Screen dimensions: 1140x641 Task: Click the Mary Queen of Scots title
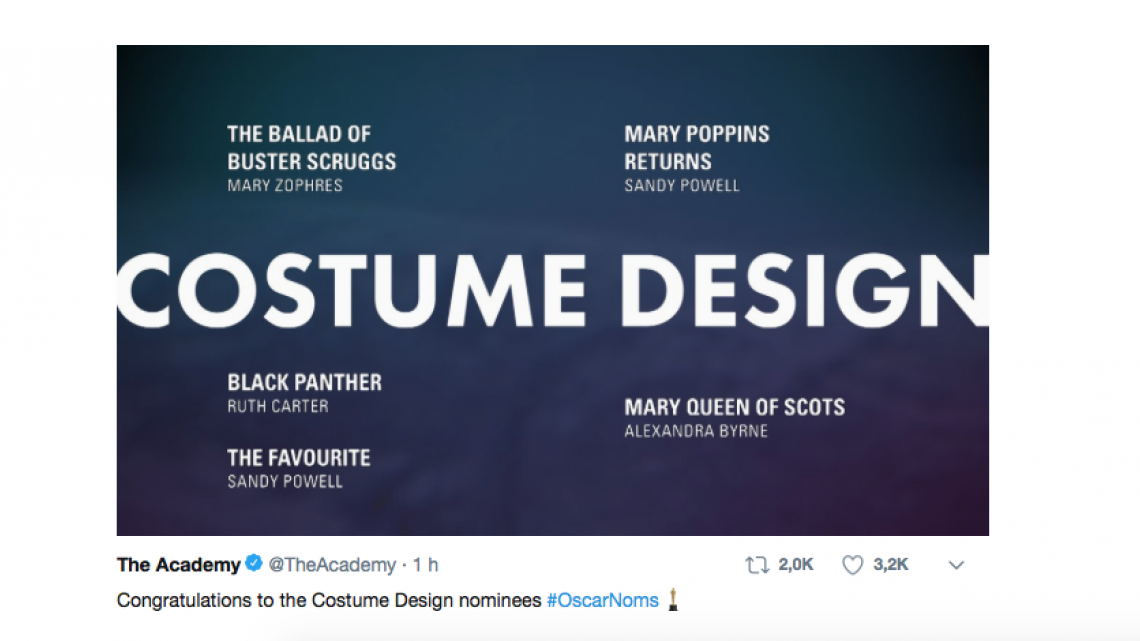734,407
